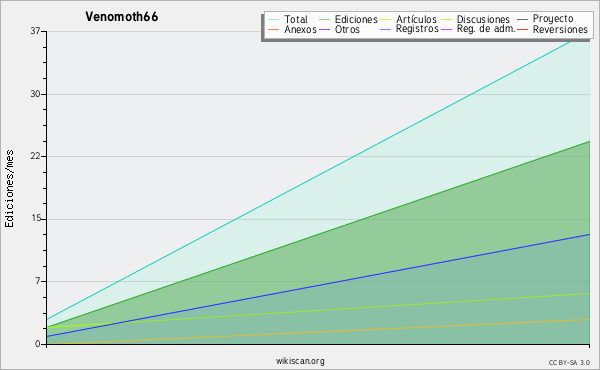Click the red Reversiones color swatch
This screenshot has width=600, height=370.
(x=523, y=30)
